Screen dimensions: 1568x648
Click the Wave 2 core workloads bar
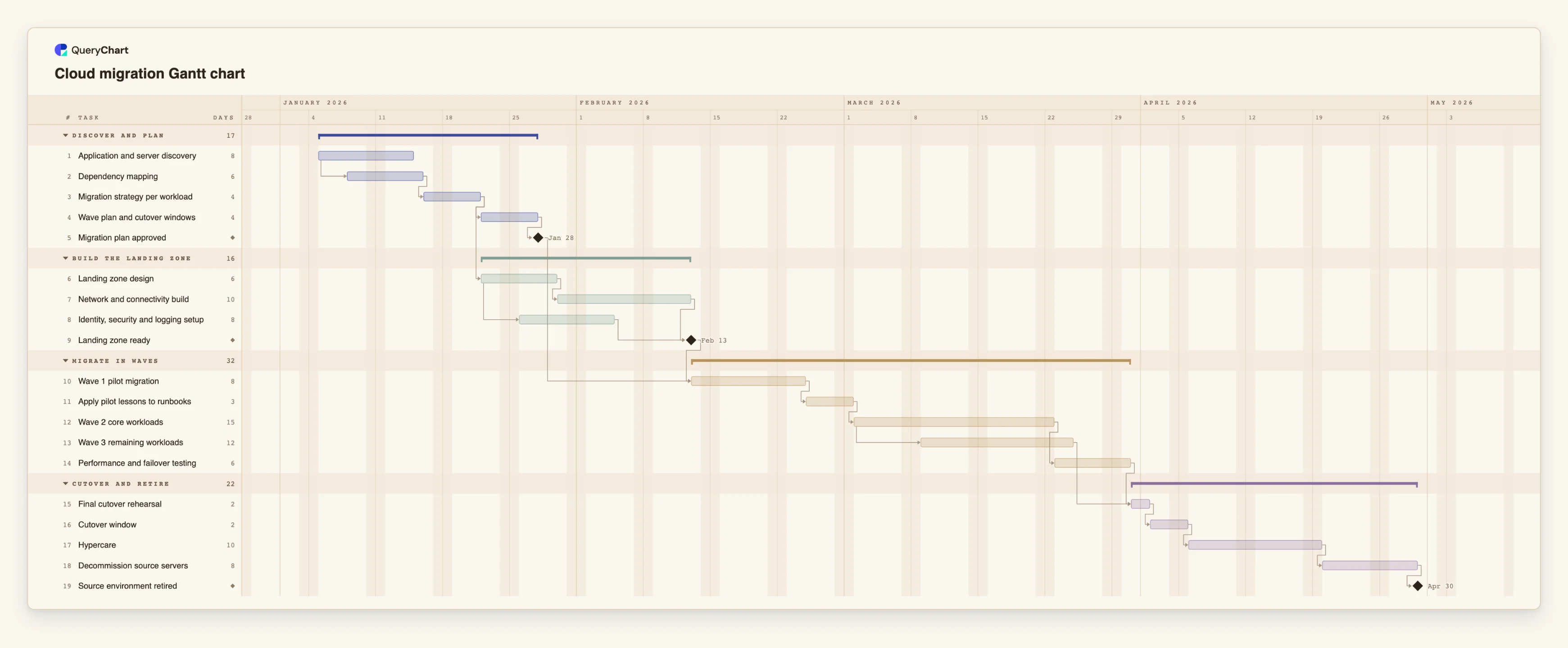[954, 422]
